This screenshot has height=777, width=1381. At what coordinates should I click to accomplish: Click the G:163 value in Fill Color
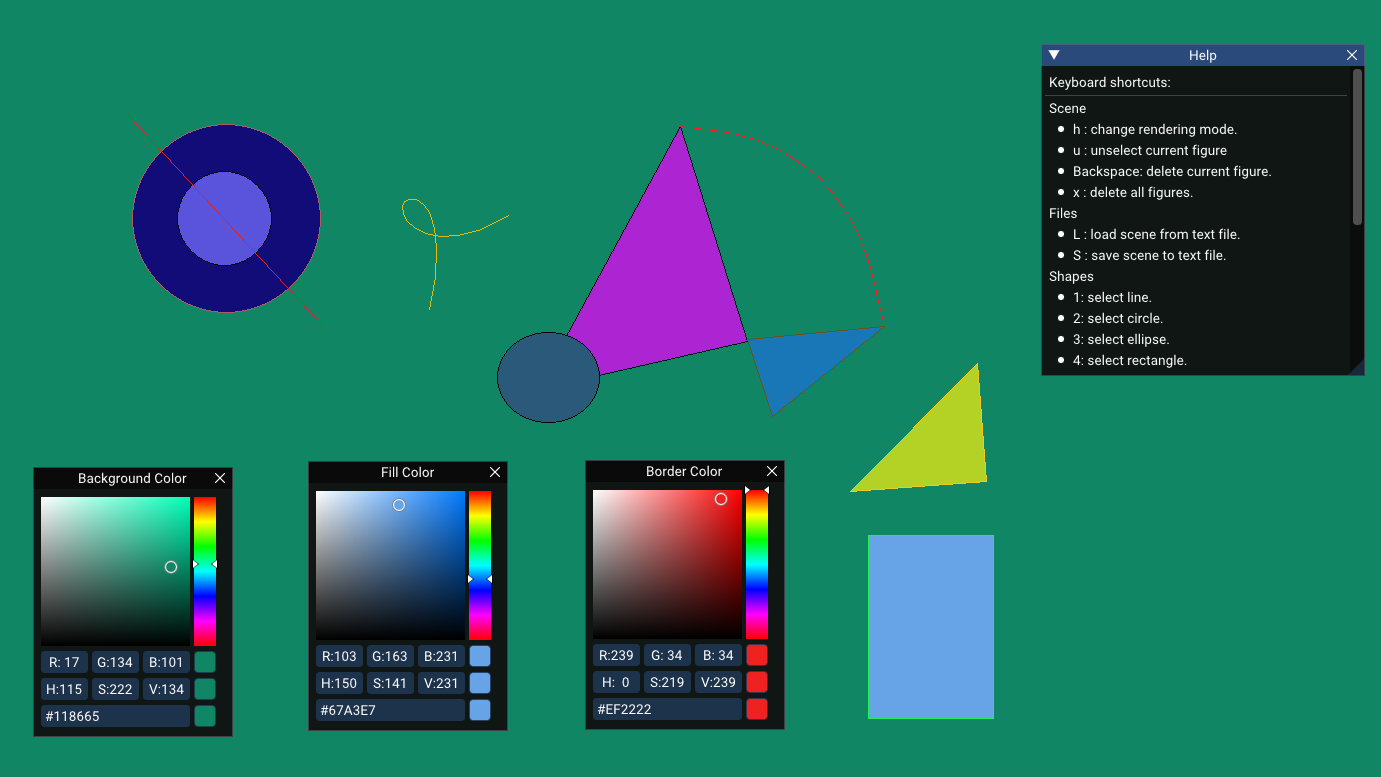390,655
